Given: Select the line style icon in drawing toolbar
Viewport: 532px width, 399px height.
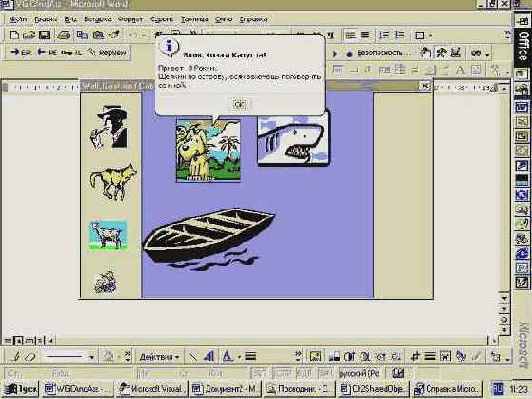Looking at the screenshot, I should (x=250, y=356).
